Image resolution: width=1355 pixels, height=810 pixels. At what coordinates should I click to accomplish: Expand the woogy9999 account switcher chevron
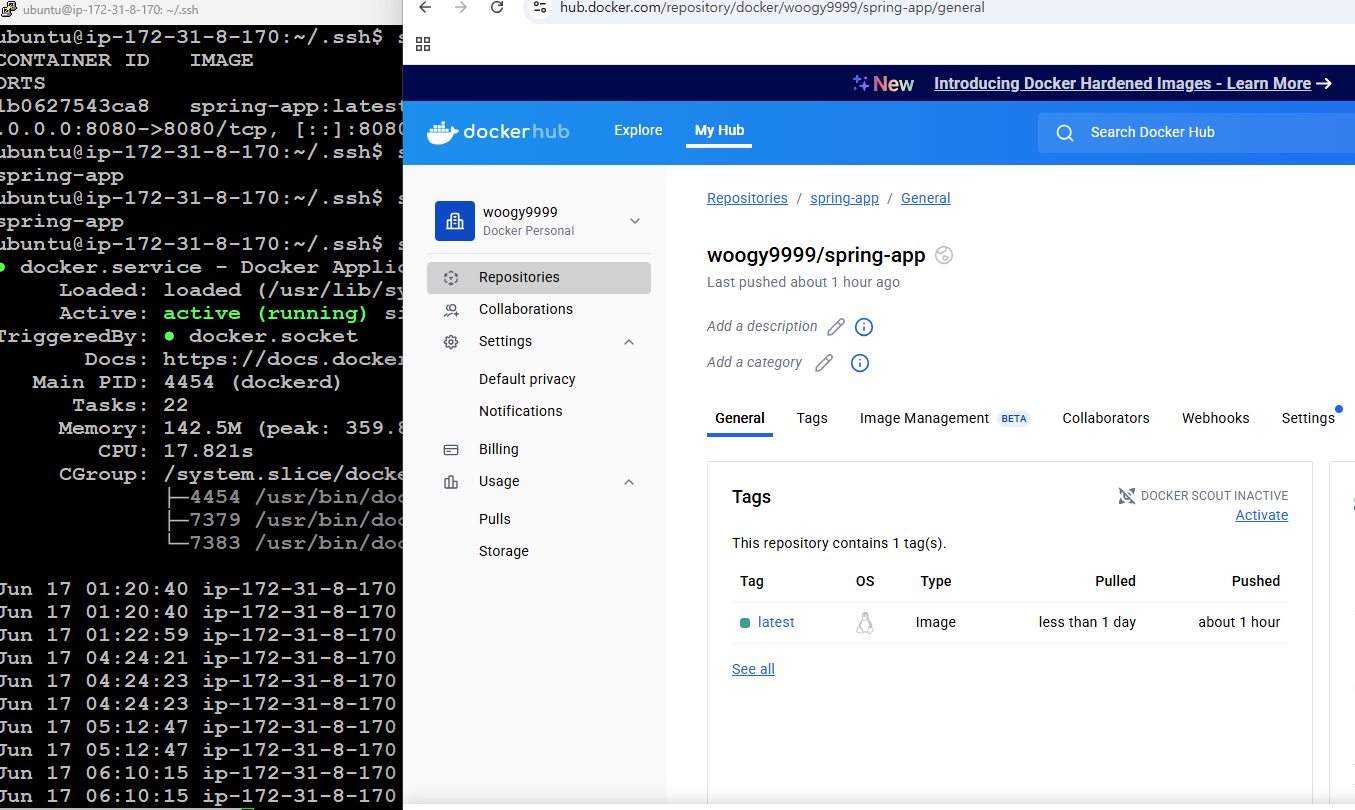coord(634,221)
